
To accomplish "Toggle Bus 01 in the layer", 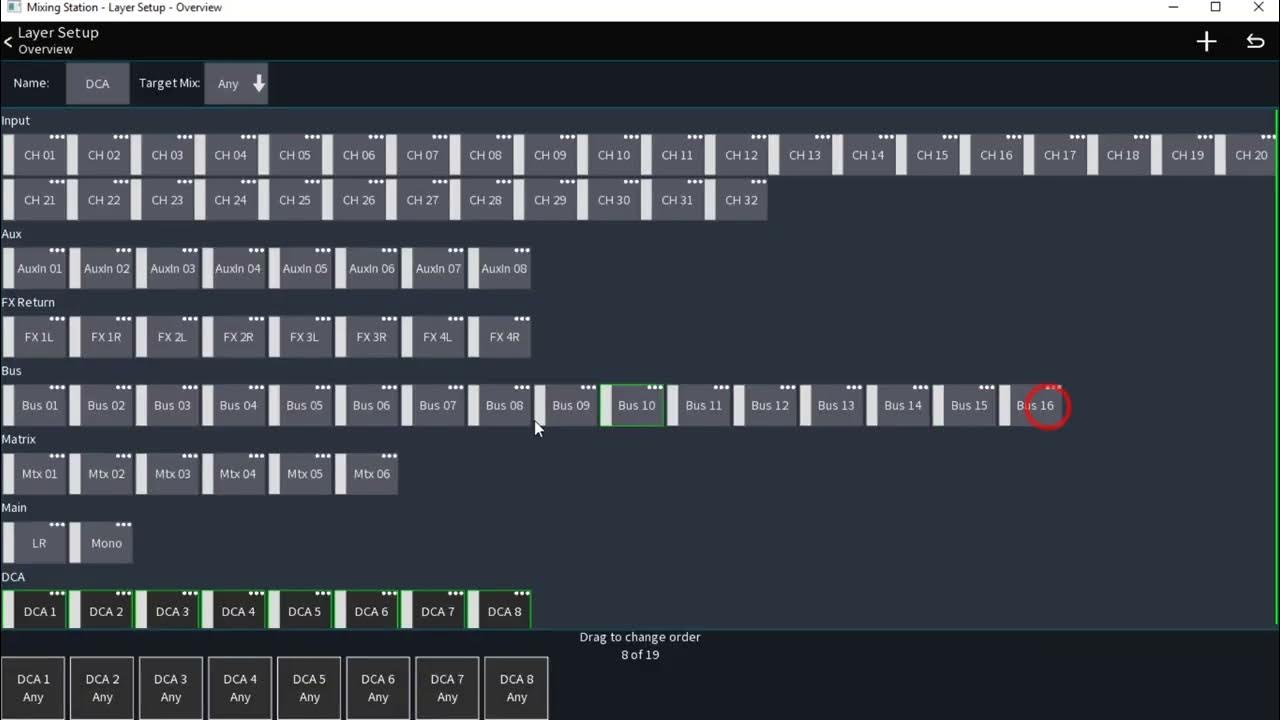I will tap(35, 405).
